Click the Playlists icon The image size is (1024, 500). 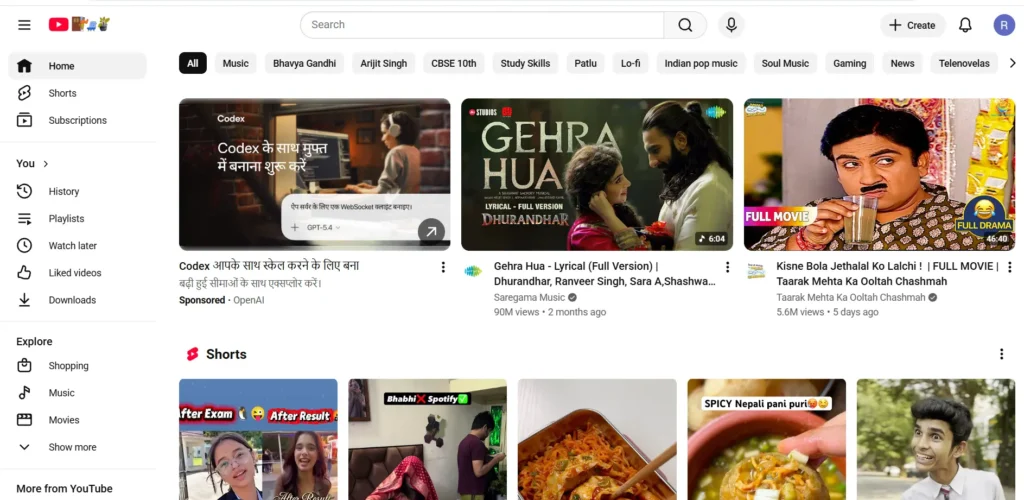(x=24, y=219)
